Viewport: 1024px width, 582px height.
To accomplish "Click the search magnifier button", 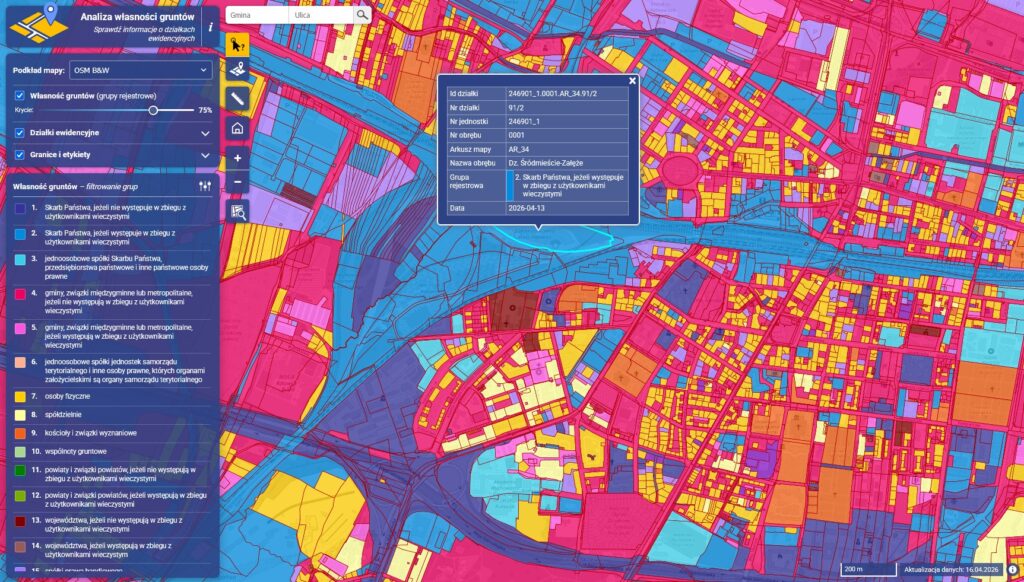I will coord(361,15).
